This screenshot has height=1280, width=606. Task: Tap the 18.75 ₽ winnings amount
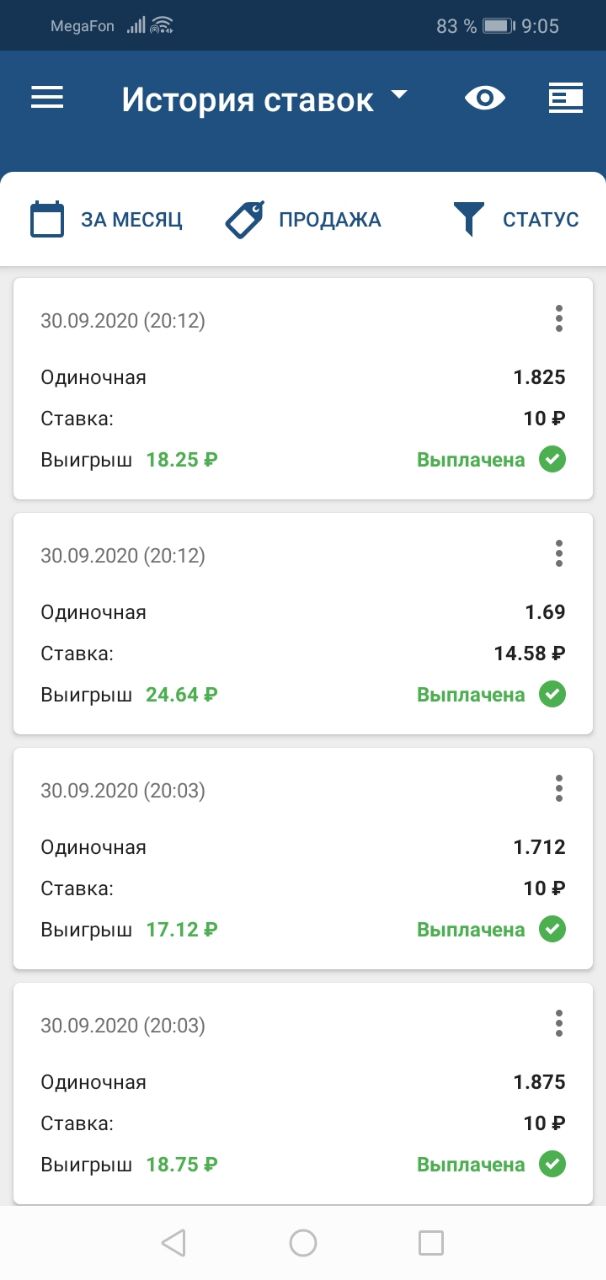[x=182, y=1165]
